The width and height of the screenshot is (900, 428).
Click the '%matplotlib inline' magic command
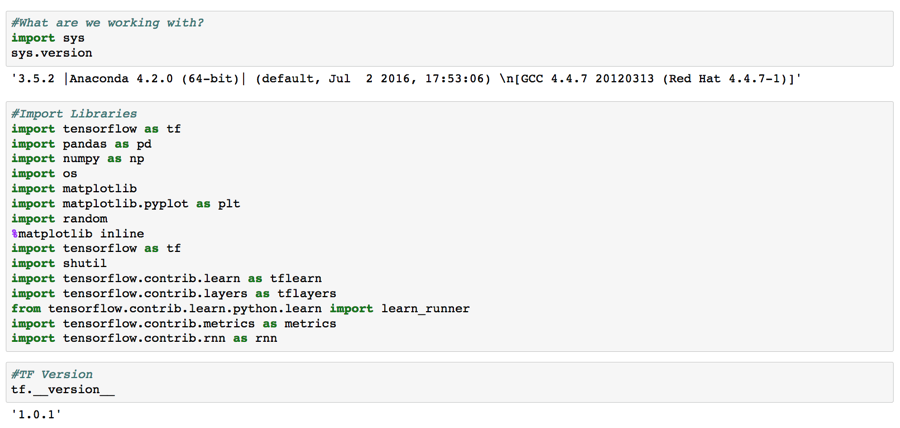click(x=77, y=234)
